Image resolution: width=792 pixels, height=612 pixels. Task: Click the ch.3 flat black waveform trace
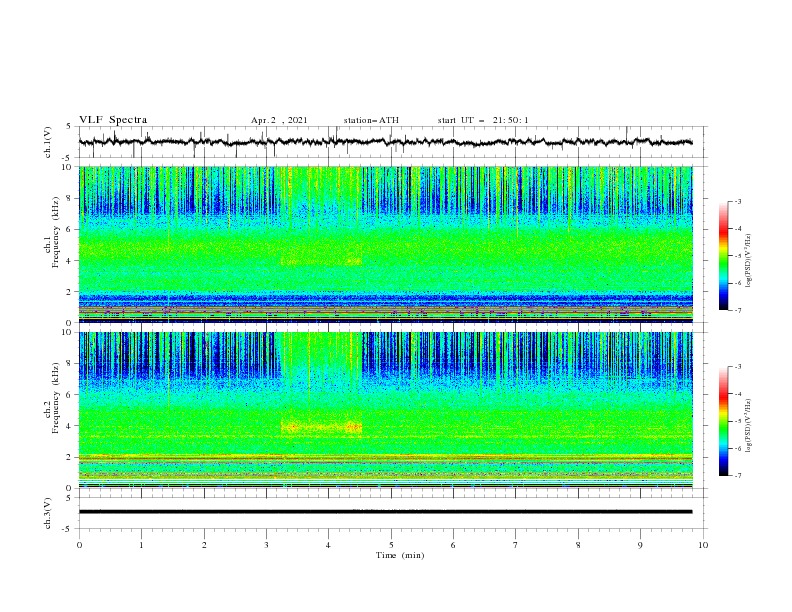coord(385,512)
